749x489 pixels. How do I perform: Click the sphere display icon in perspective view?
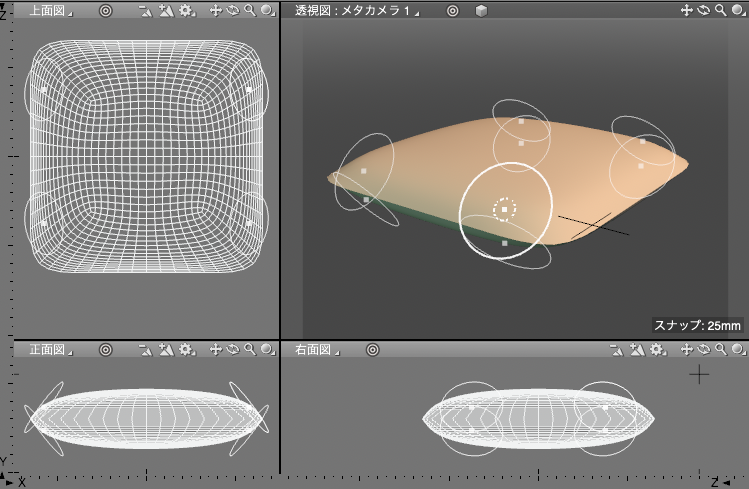[738, 10]
